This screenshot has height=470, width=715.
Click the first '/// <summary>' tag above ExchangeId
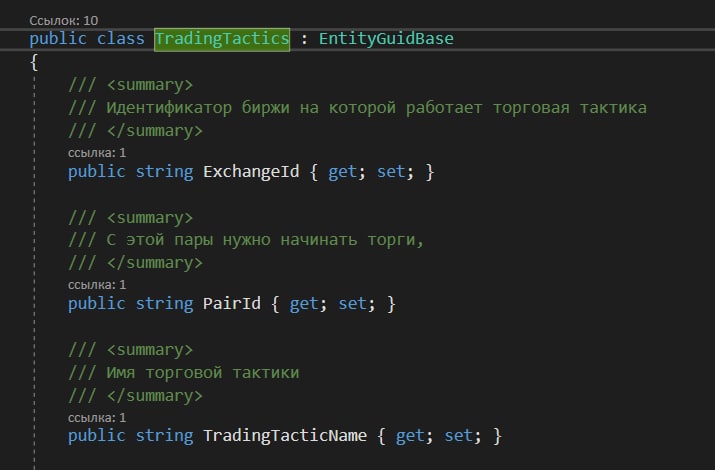130,85
